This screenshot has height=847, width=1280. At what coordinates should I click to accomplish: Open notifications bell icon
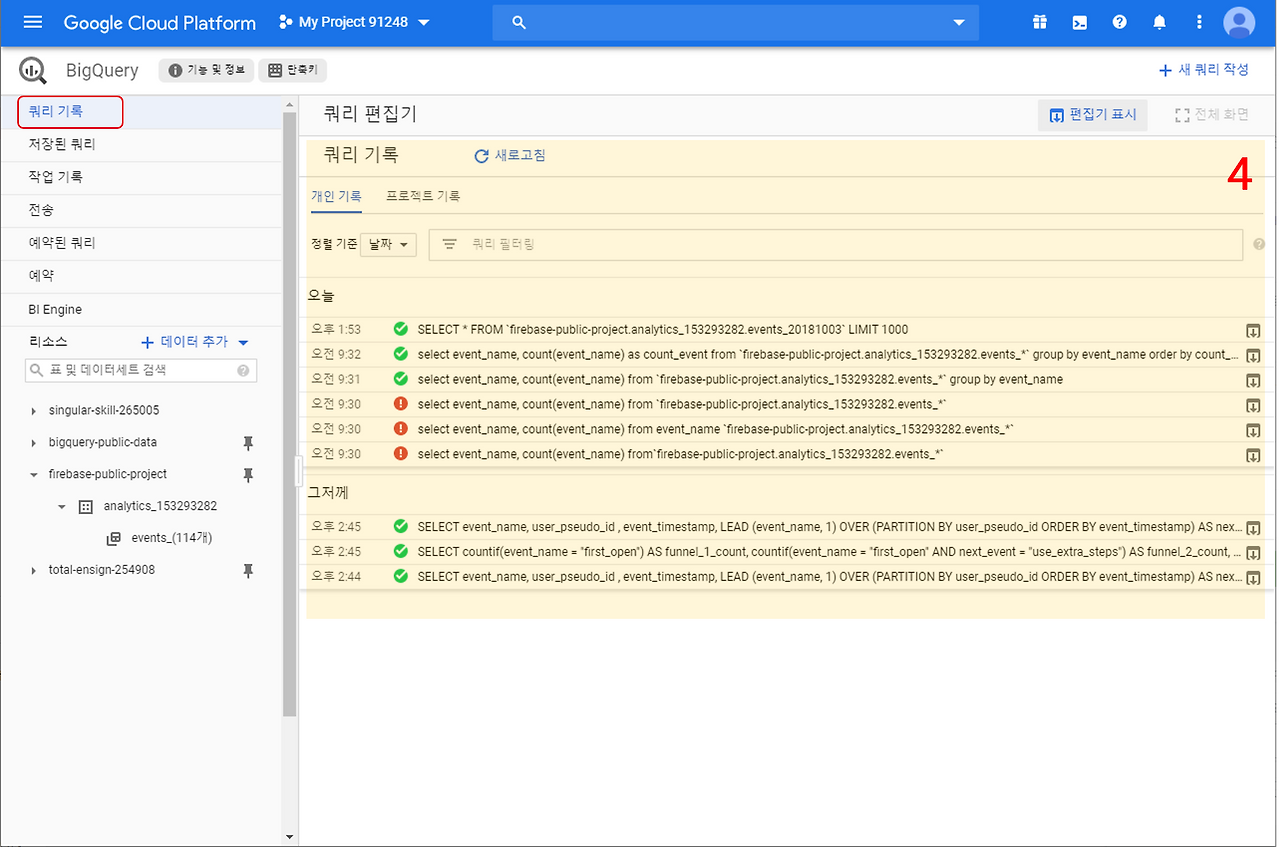pyautogui.click(x=1160, y=22)
